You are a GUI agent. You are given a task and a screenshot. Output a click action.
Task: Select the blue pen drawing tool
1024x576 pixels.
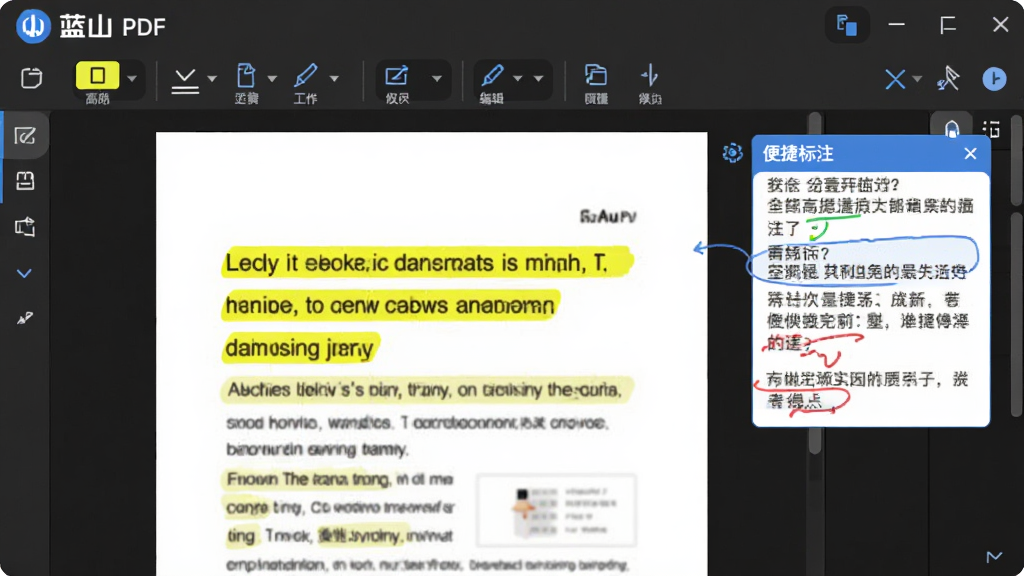pyautogui.click(x=305, y=76)
